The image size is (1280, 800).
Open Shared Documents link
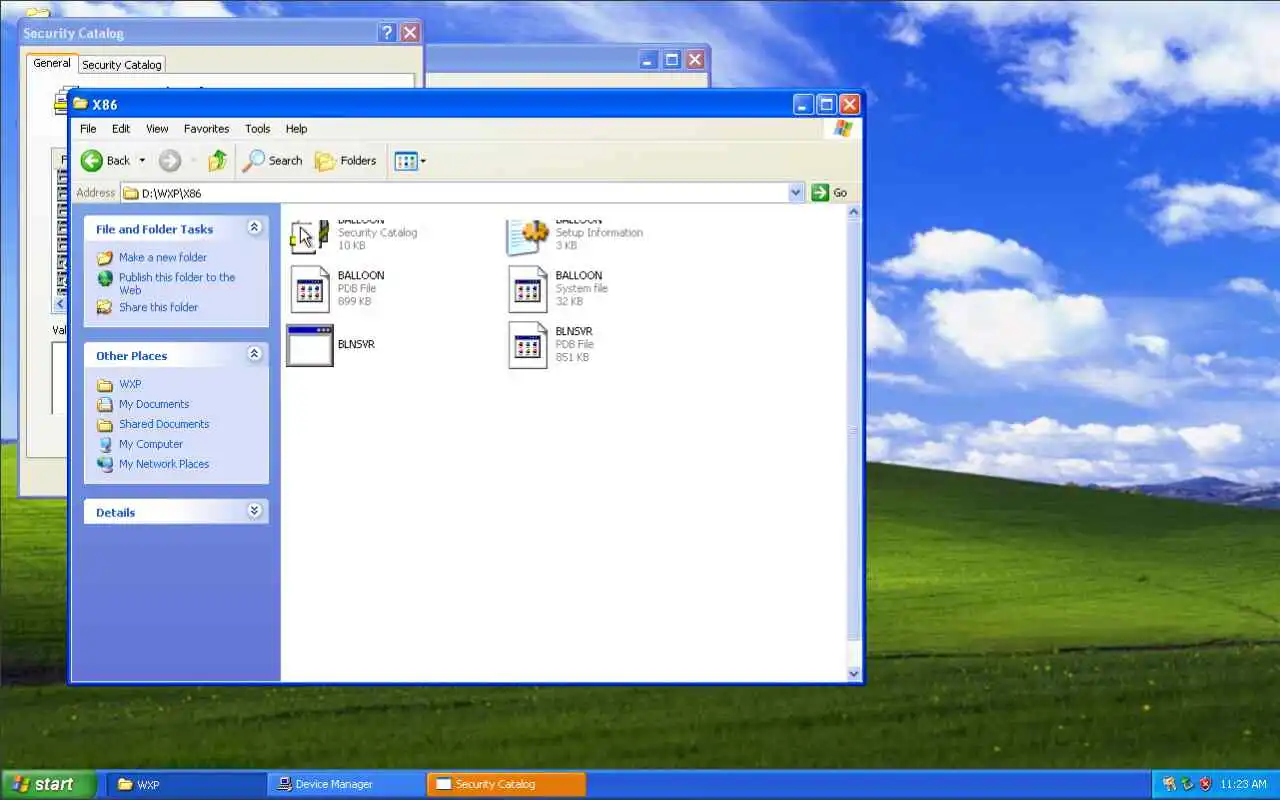point(164,424)
